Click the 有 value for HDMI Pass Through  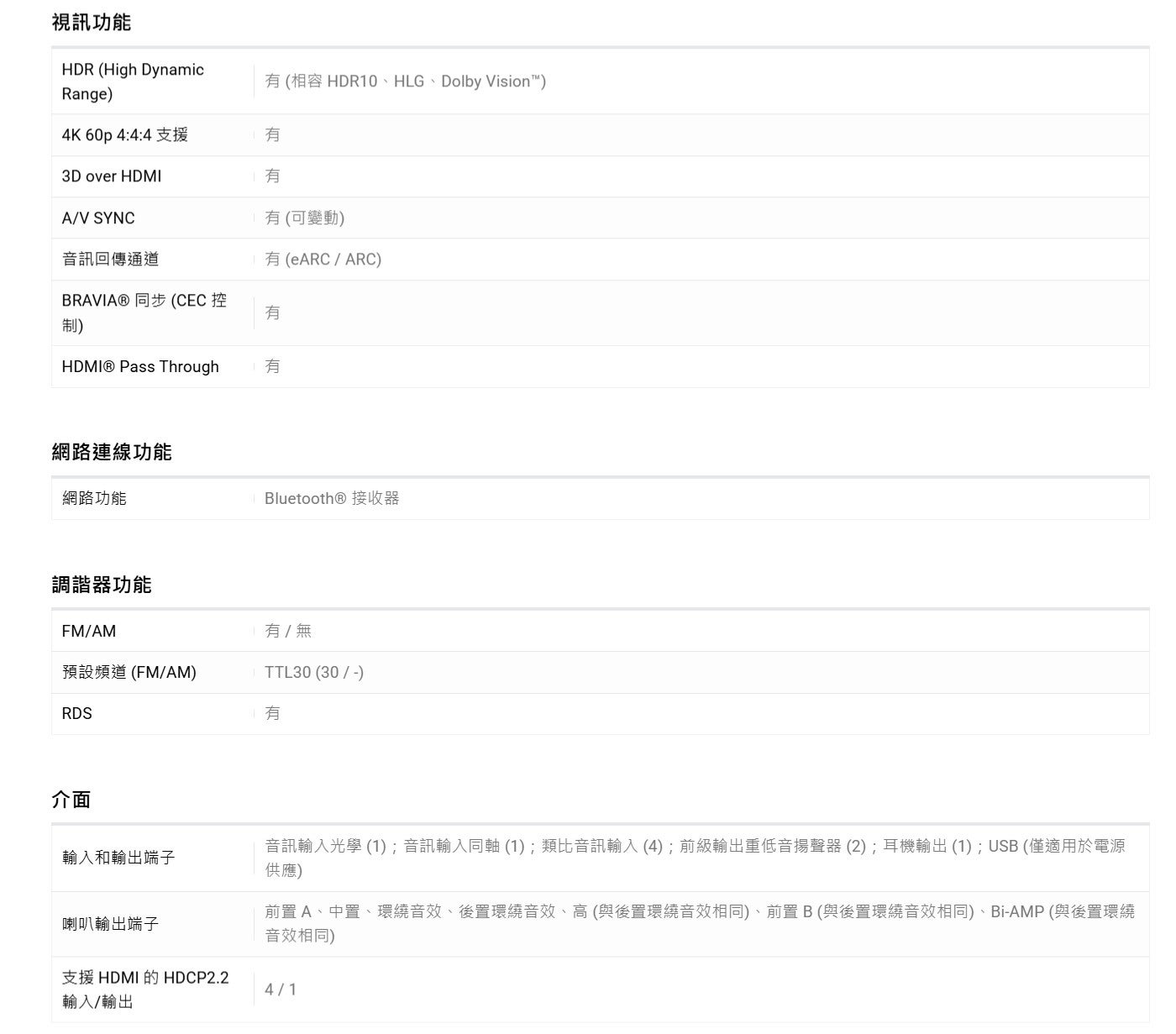point(272,366)
